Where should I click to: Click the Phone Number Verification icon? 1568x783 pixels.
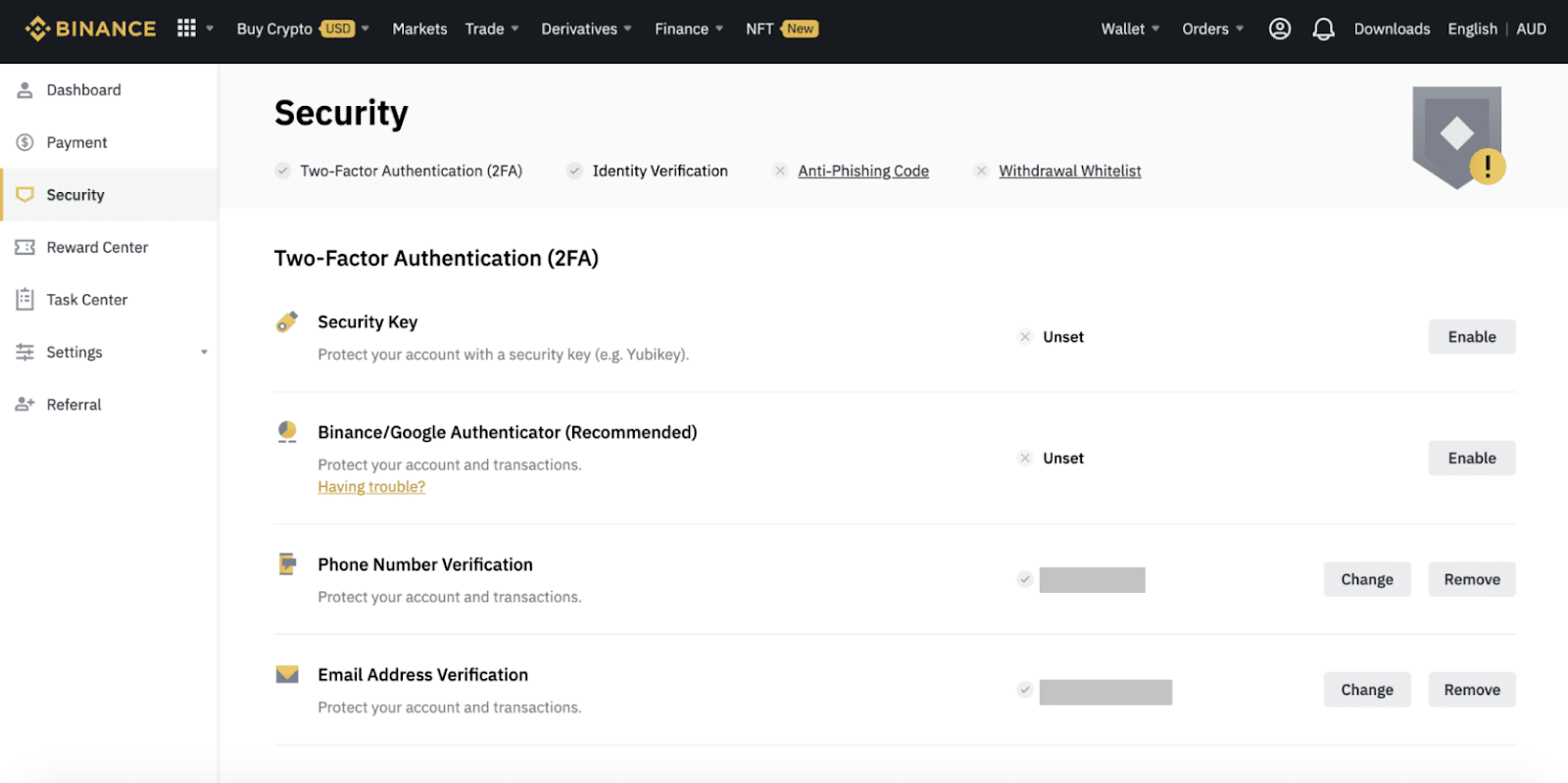(x=287, y=564)
